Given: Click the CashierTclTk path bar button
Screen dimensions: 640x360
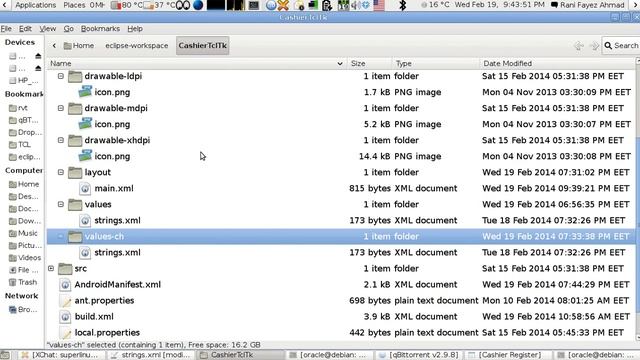Looking at the screenshot, I should (202, 46).
